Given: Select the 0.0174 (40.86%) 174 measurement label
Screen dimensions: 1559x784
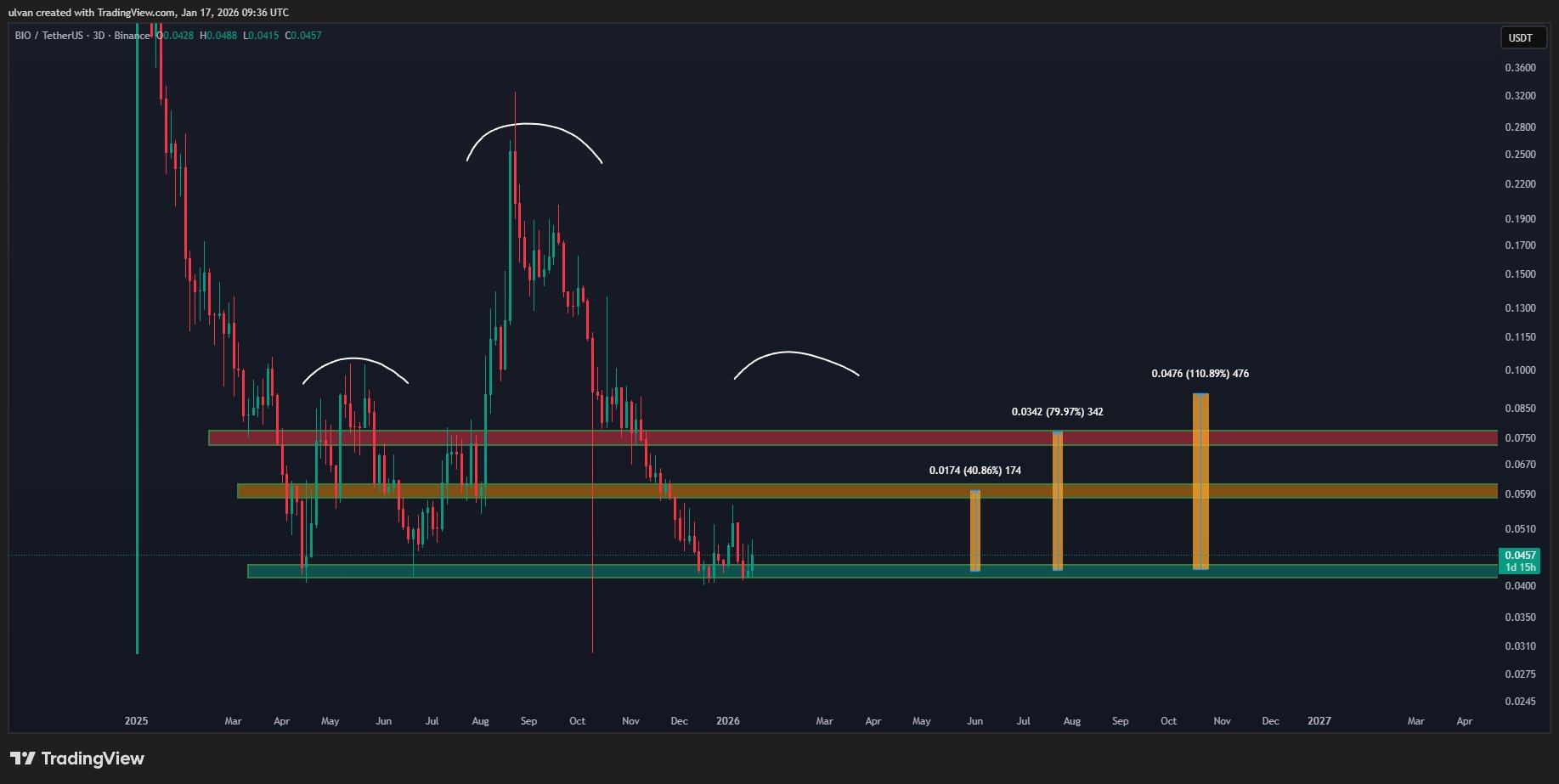Looking at the screenshot, I should coord(975,471).
